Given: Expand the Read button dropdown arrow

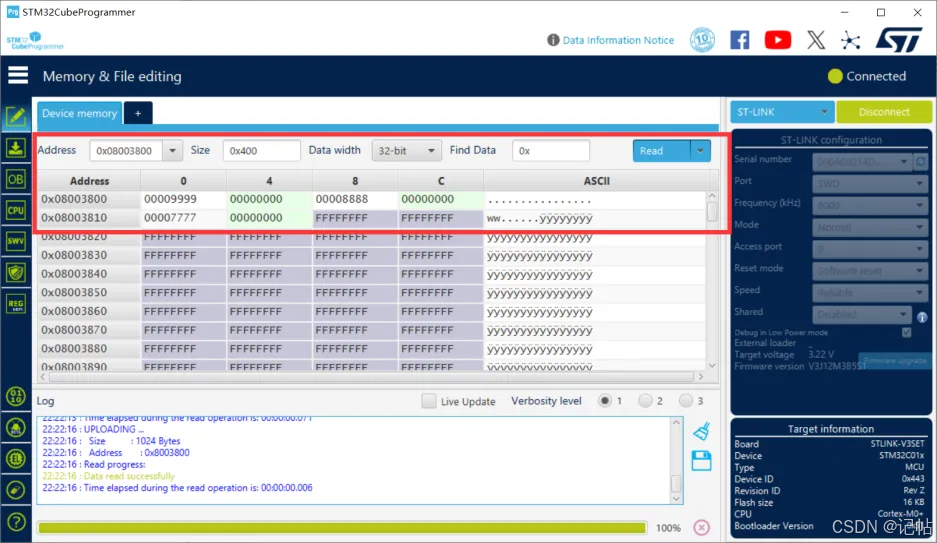Looking at the screenshot, I should pyautogui.click(x=700, y=151).
